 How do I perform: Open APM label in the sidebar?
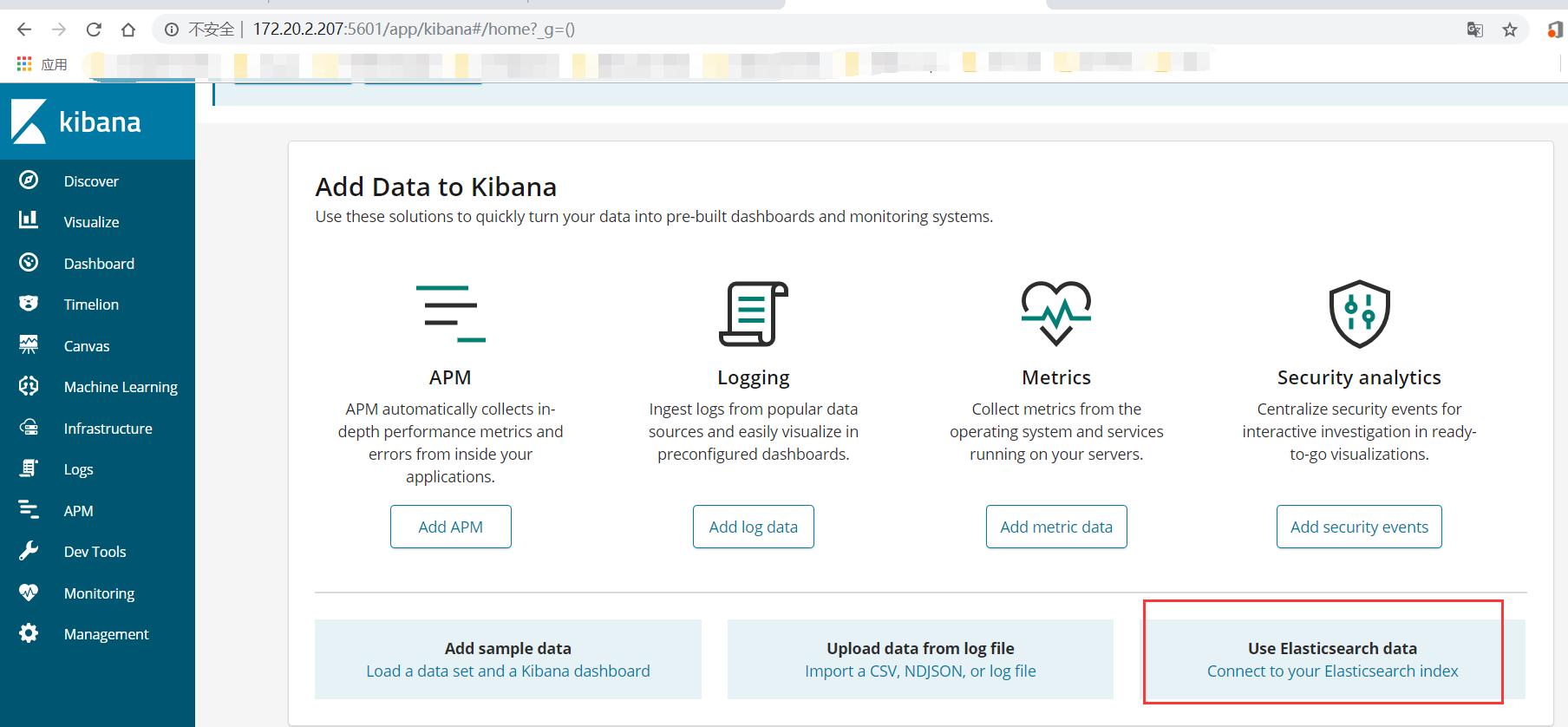[78, 511]
